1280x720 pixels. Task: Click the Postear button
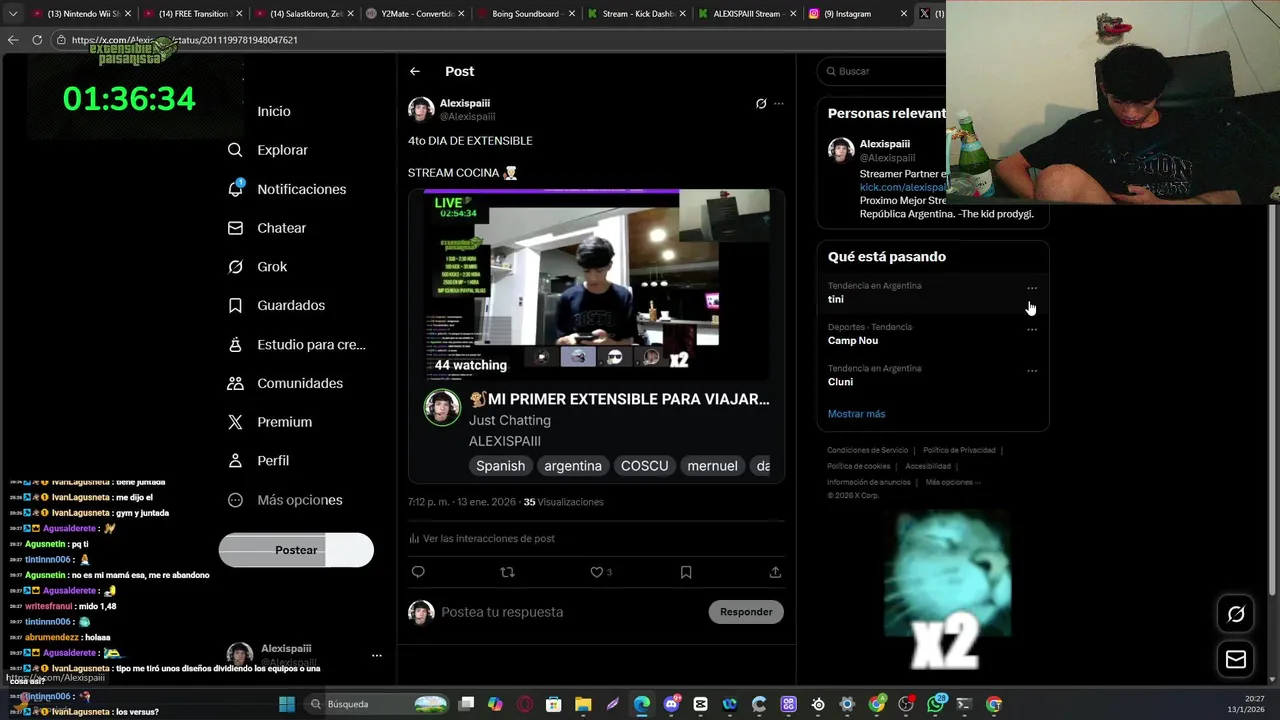click(x=296, y=550)
